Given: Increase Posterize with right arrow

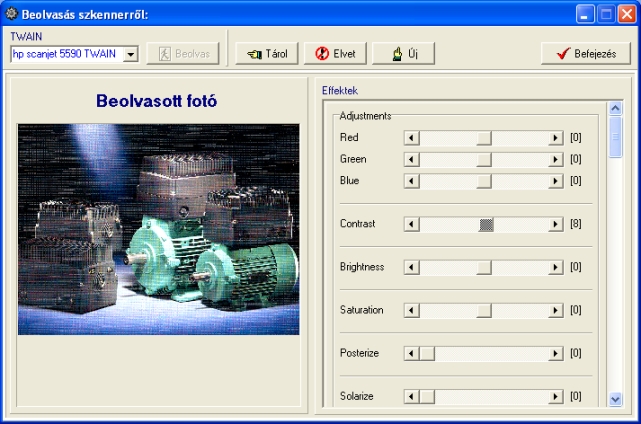Looking at the screenshot, I should click(556, 353).
